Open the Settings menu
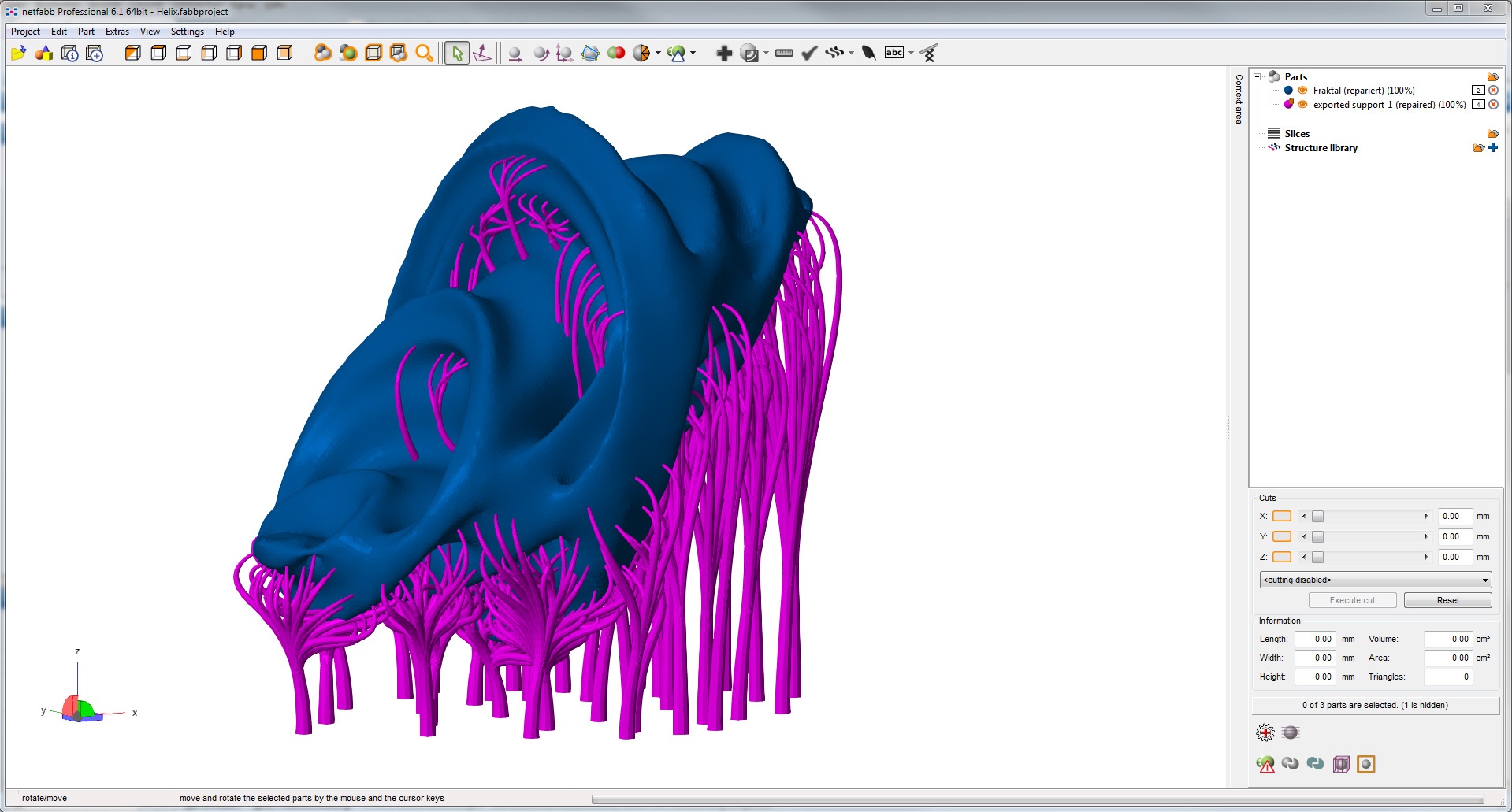Image resolution: width=1512 pixels, height=812 pixels. (188, 32)
